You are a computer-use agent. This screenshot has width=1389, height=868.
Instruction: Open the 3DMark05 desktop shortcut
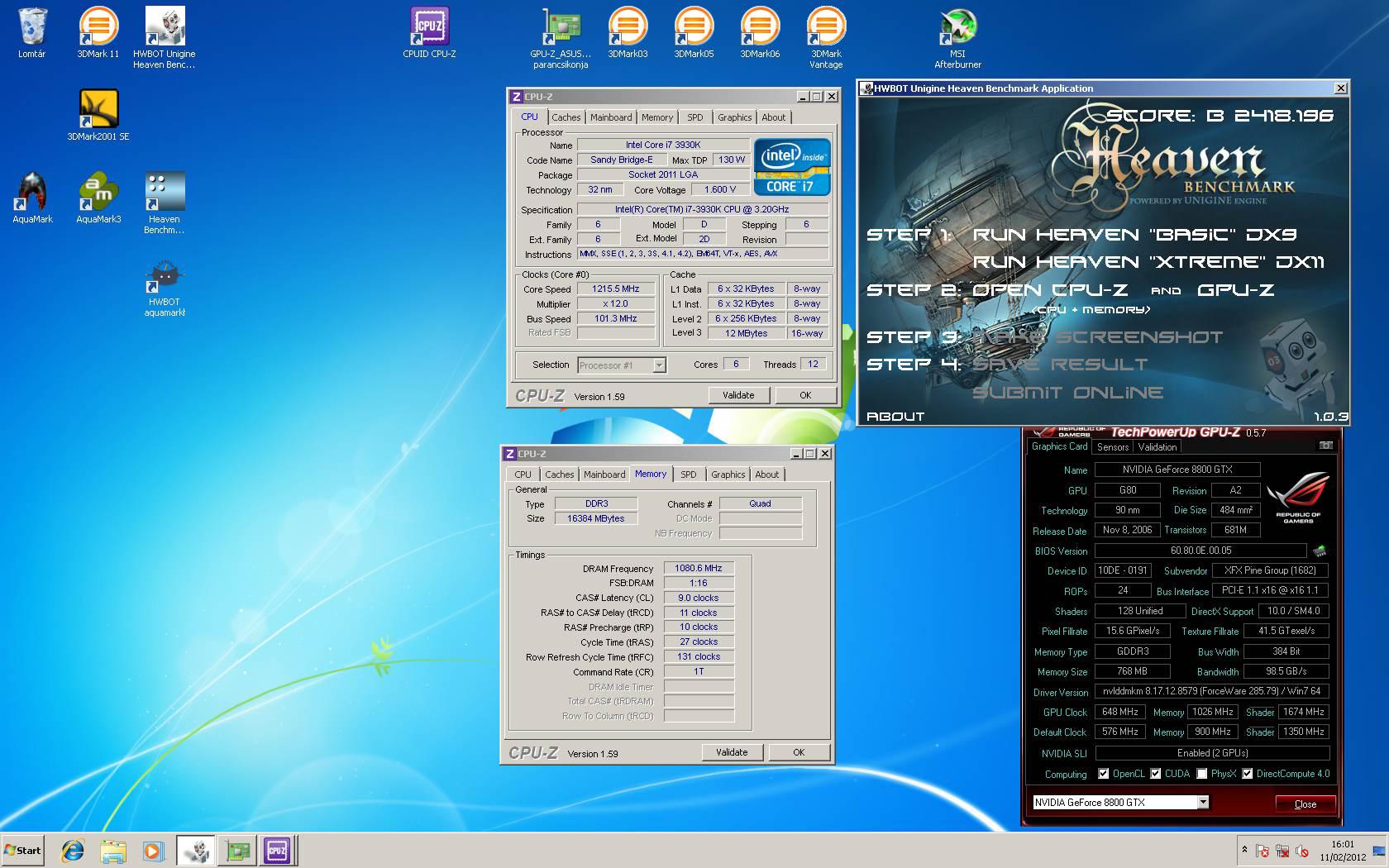pyautogui.click(x=694, y=33)
